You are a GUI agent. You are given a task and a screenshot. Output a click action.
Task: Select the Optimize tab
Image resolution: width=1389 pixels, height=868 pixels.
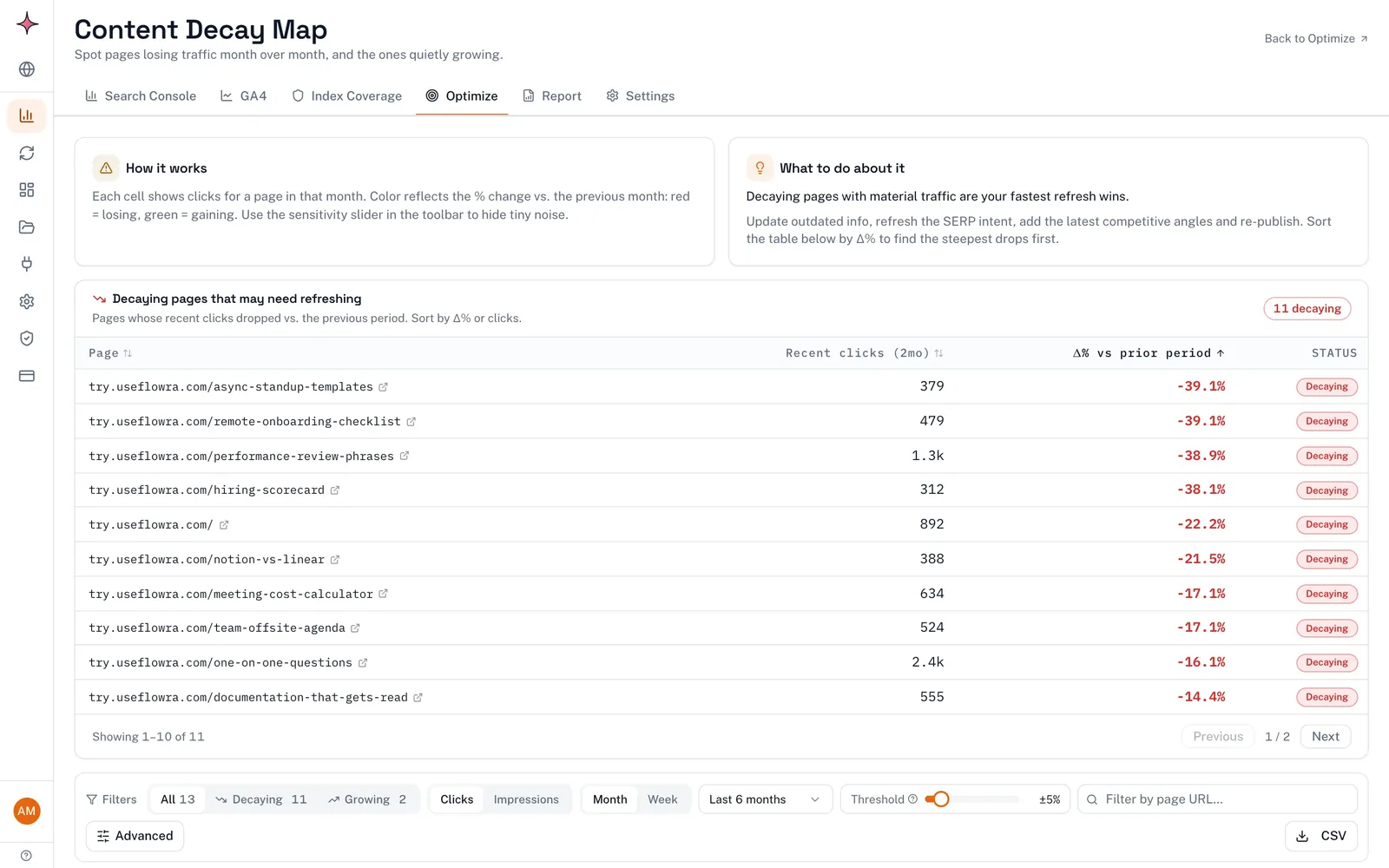462,96
